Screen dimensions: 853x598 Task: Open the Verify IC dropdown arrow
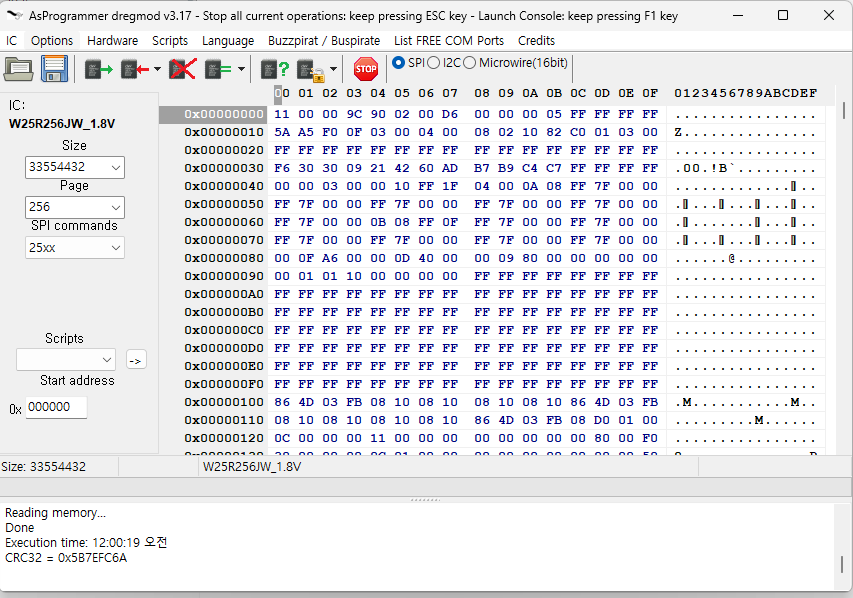(x=241, y=69)
